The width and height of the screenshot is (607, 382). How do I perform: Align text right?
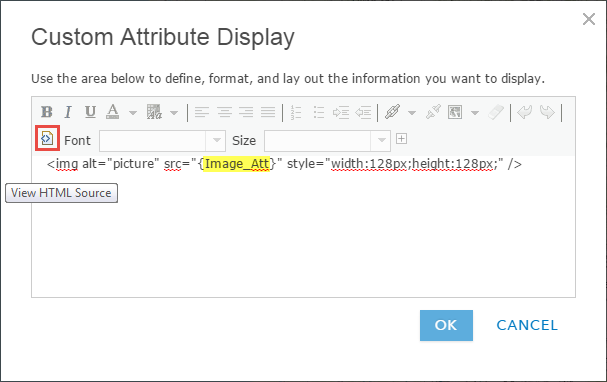246,112
